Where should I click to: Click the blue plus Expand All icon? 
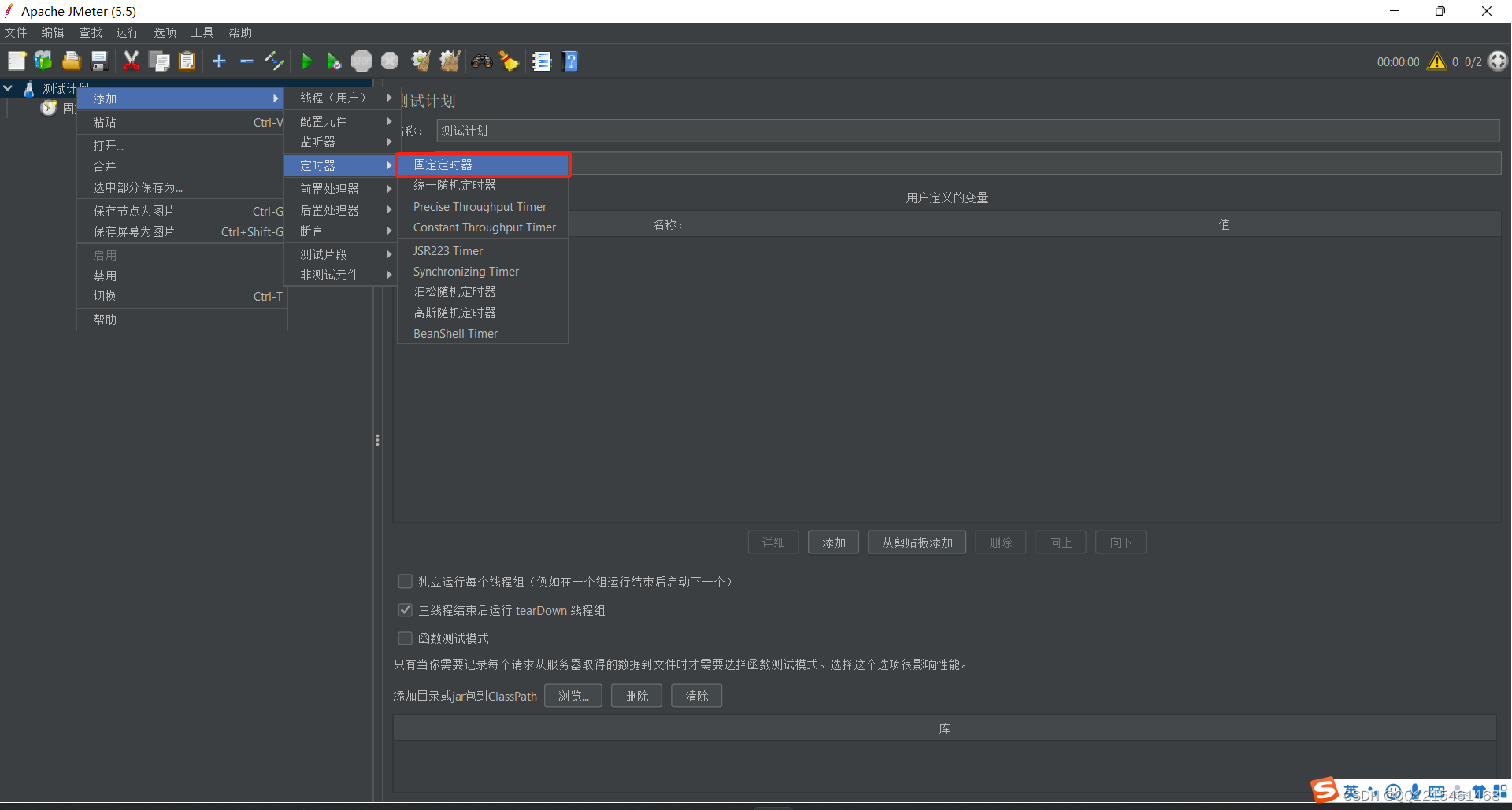pyautogui.click(x=219, y=61)
